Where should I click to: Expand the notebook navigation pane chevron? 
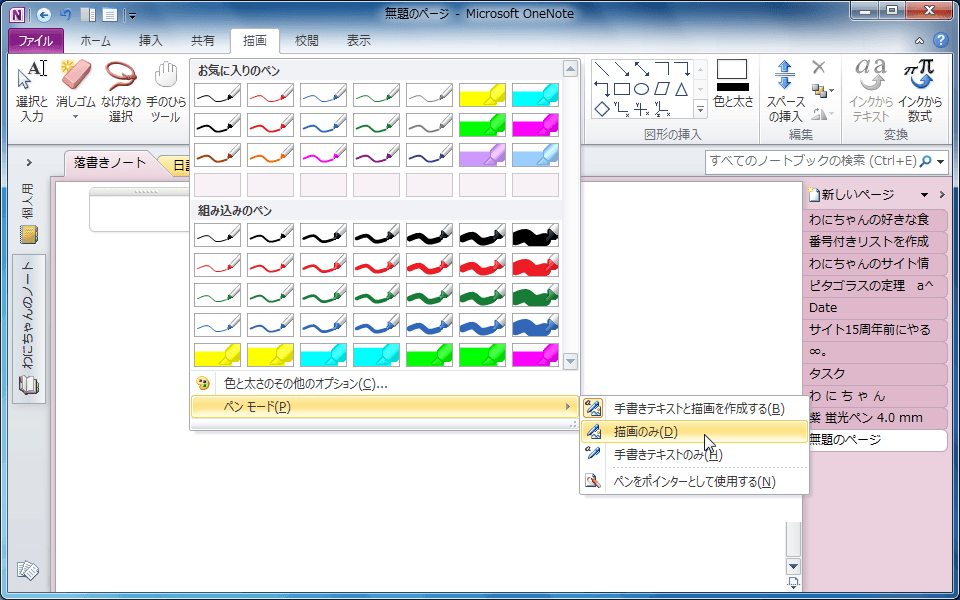coord(29,163)
